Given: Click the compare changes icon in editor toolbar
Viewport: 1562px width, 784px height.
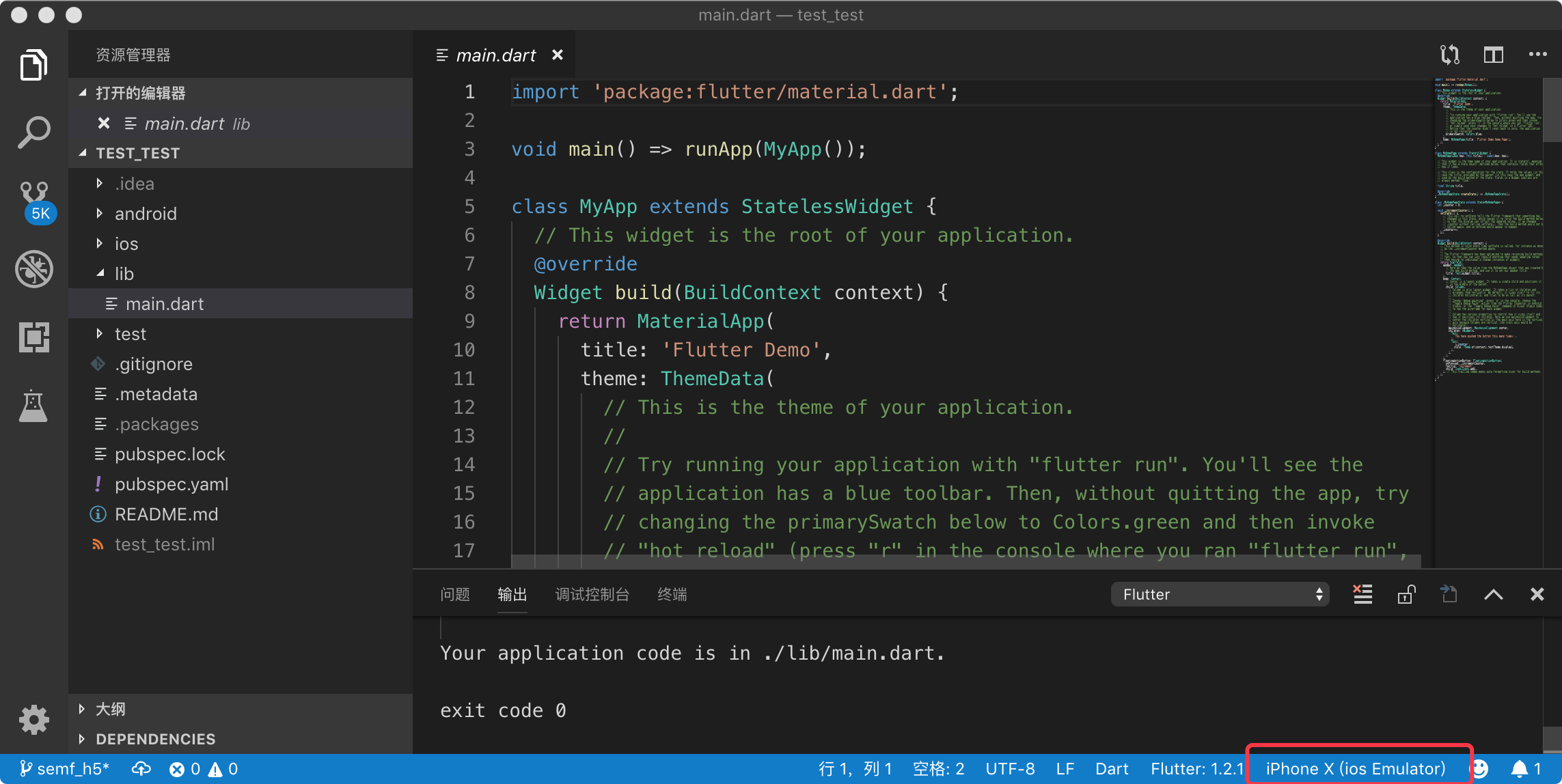Looking at the screenshot, I should (x=1450, y=55).
